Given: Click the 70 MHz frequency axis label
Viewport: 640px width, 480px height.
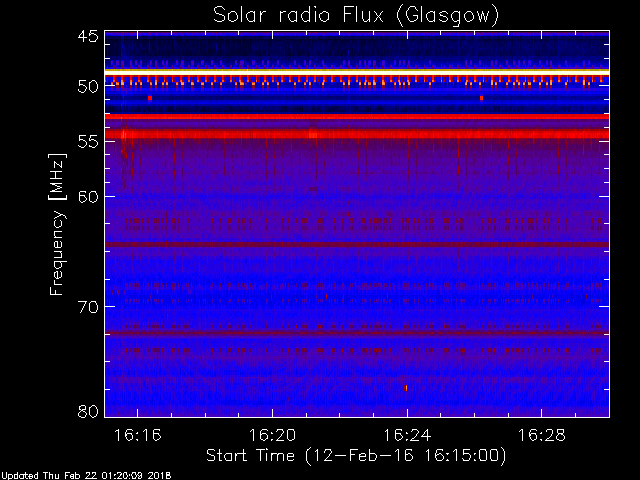Looking at the screenshot, I should click(x=88, y=307).
